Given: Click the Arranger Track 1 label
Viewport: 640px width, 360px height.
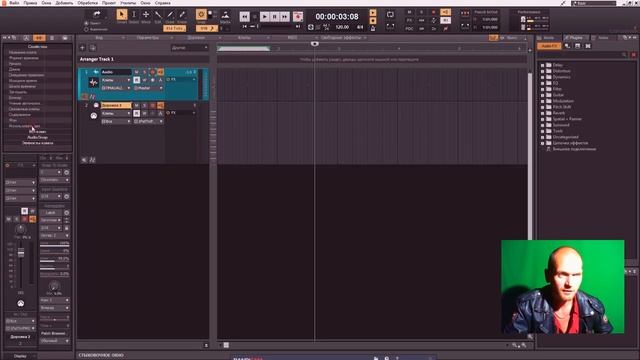Looking at the screenshot, I should pyautogui.click(x=97, y=59).
